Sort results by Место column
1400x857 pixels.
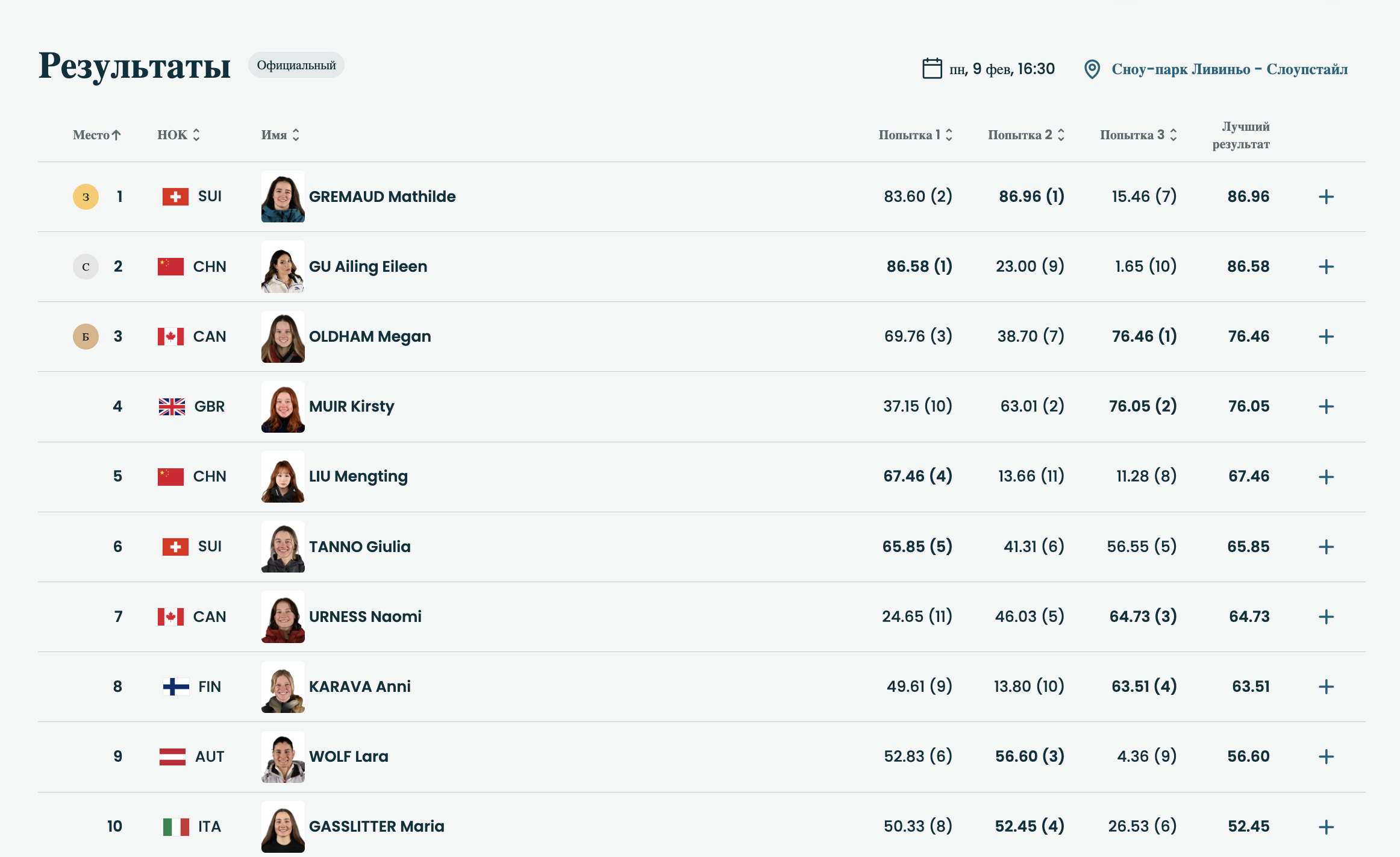pos(96,135)
